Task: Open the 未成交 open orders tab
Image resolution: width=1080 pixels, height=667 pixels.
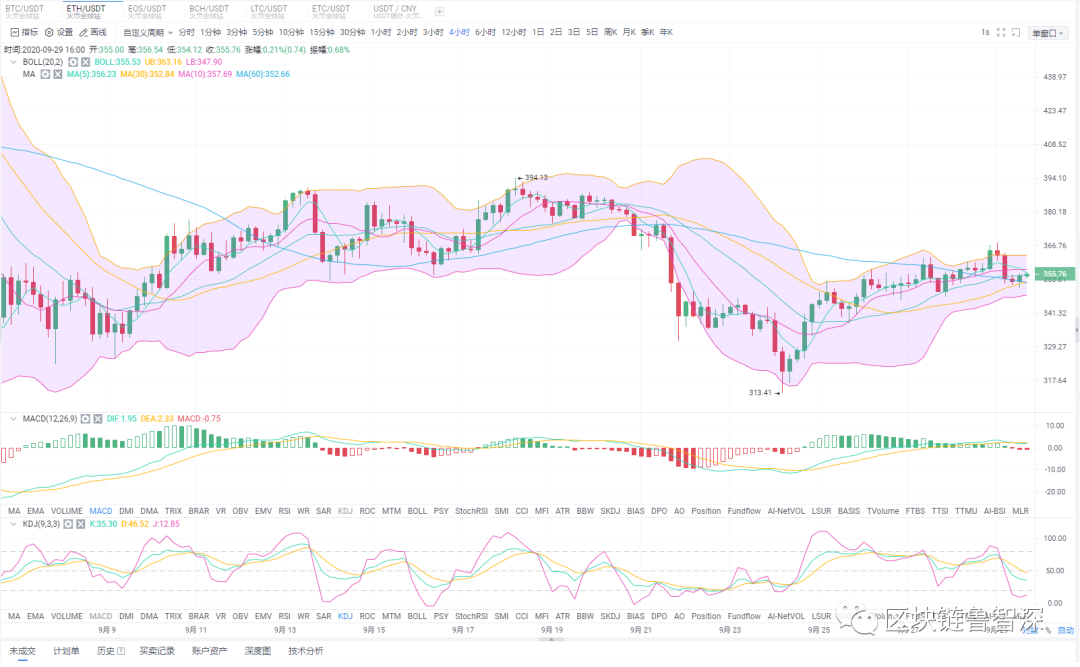Action: 23,651
